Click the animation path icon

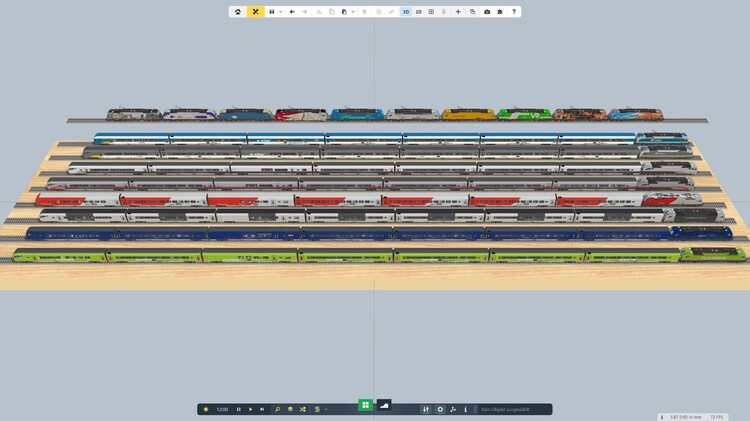[453, 410]
